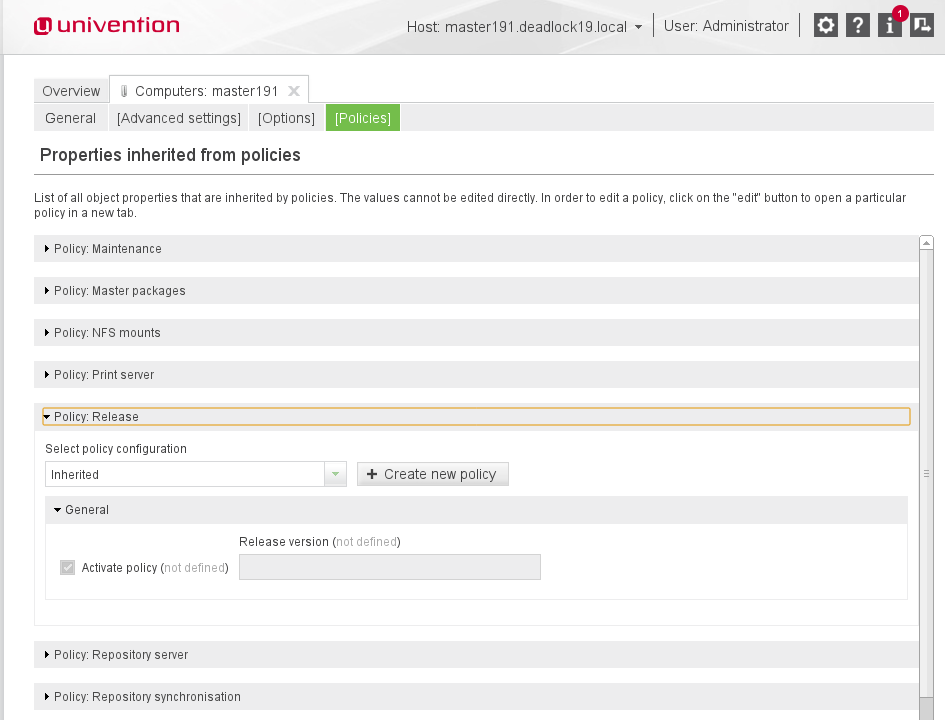This screenshot has height=720, width=945.
Task: Collapse the General subsection
Action: click(x=87, y=510)
